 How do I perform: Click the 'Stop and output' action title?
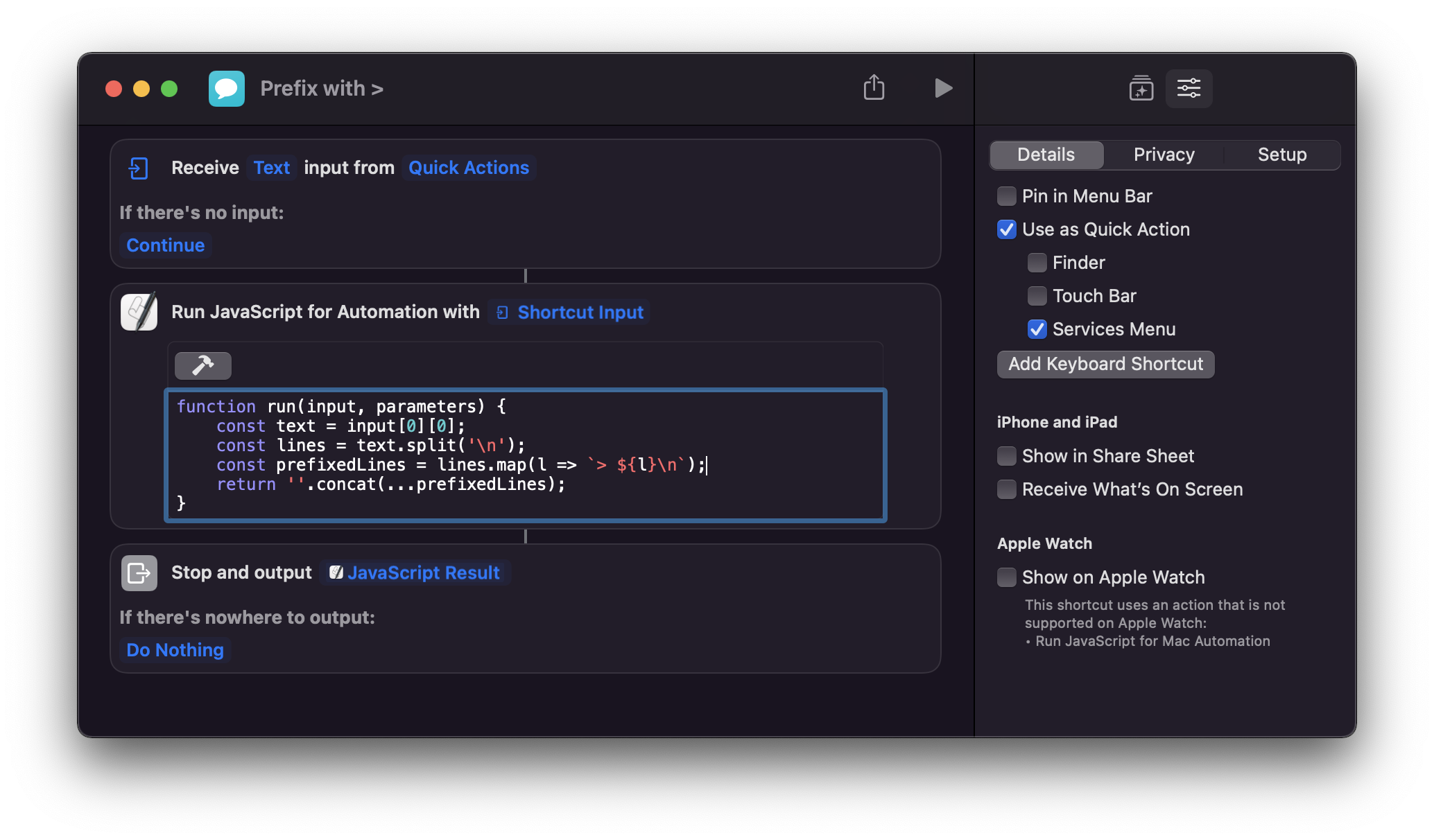click(x=242, y=572)
